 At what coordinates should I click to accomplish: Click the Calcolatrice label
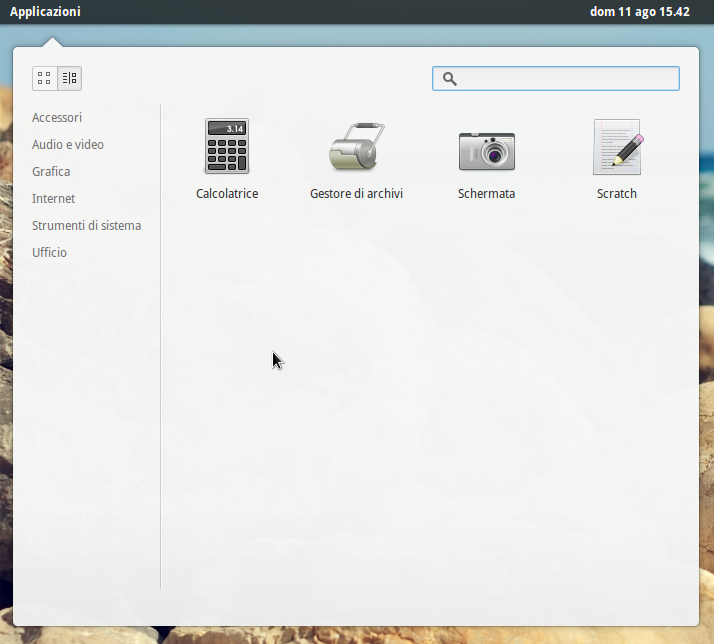[227, 194]
